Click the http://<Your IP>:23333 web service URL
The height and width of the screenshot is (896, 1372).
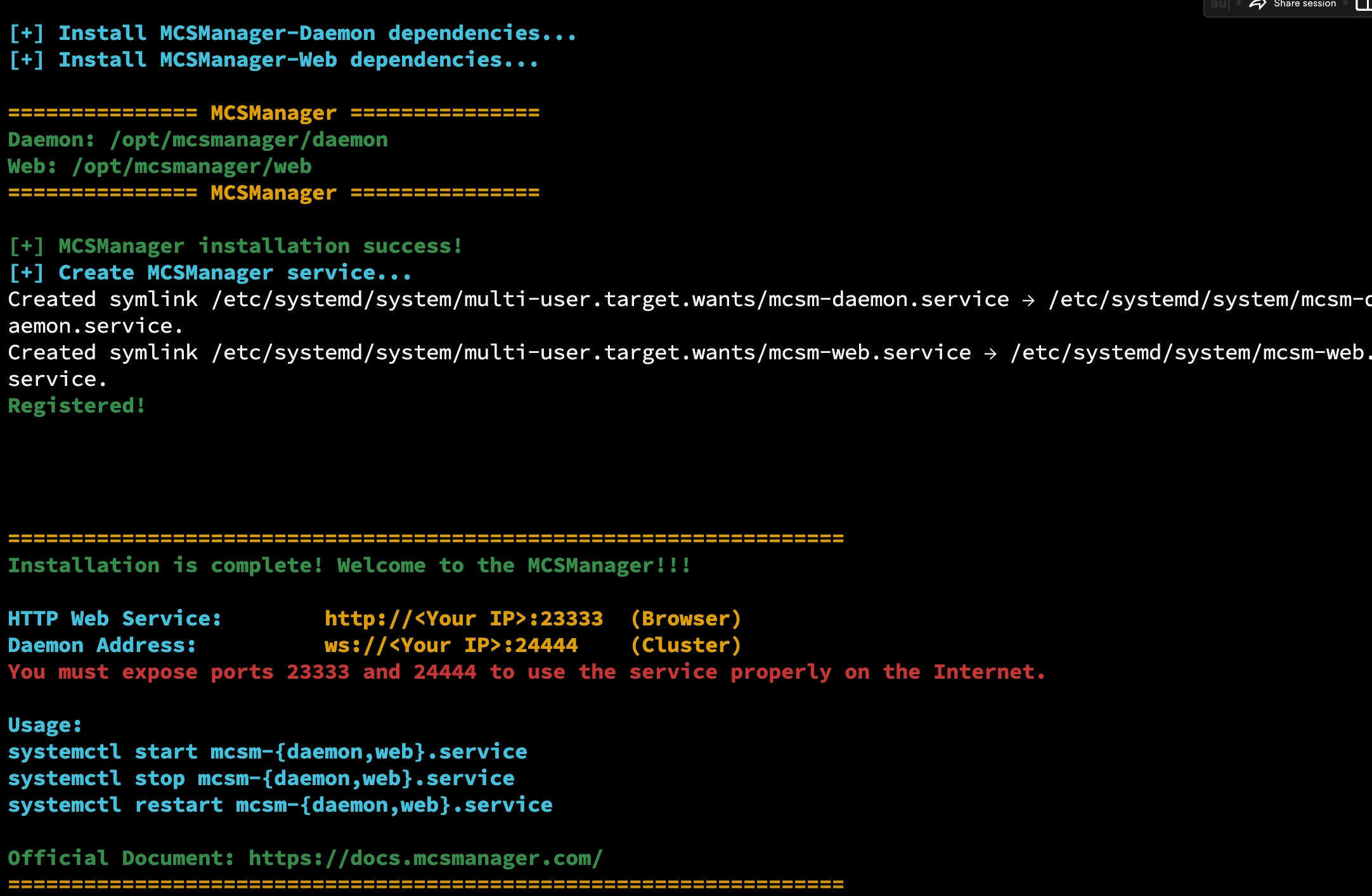[x=463, y=618]
